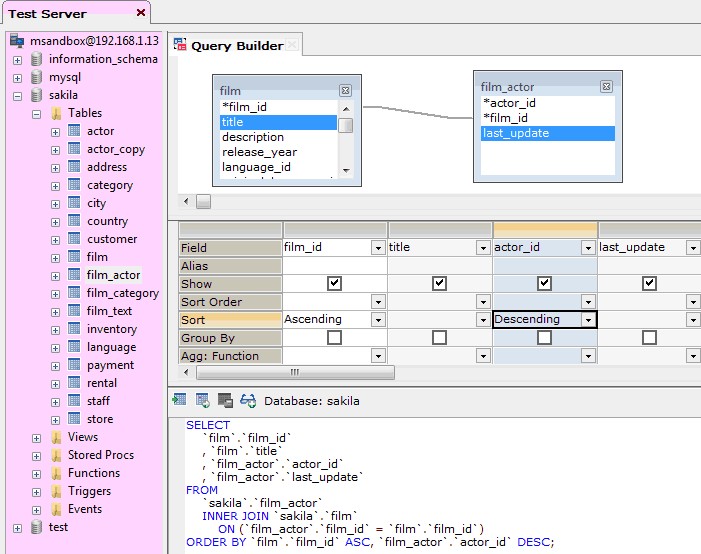Open the Sort dropdown showing Descending

click(589, 320)
